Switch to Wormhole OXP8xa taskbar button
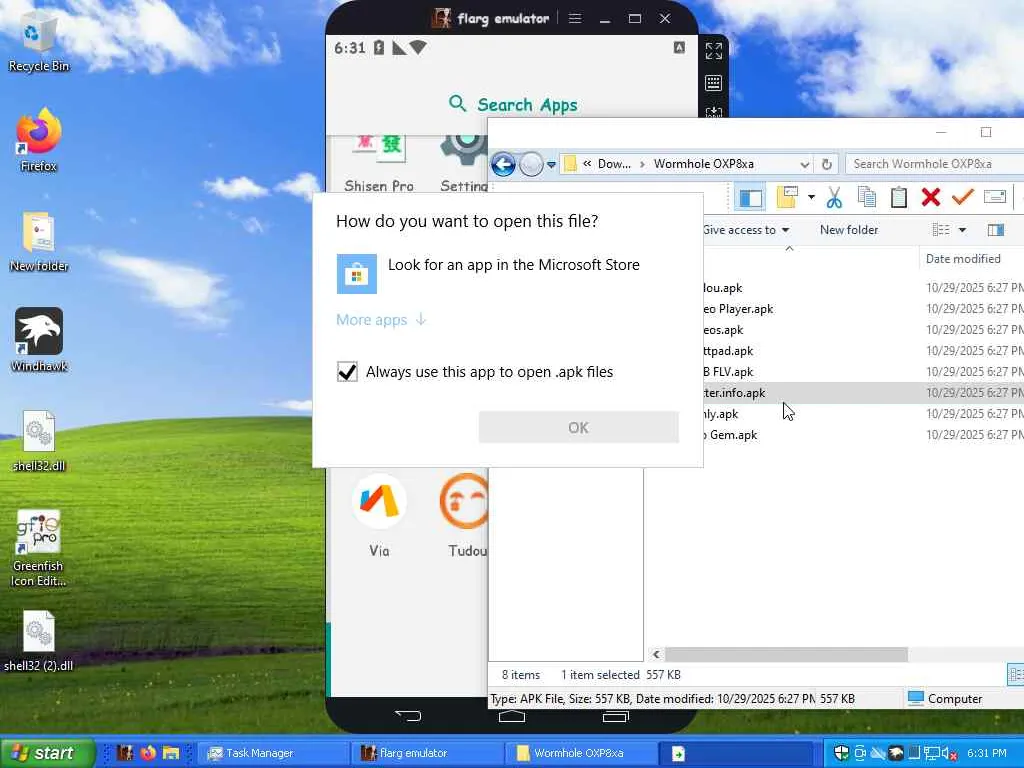Image resolution: width=1024 pixels, height=768 pixels. click(x=581, y=753)
